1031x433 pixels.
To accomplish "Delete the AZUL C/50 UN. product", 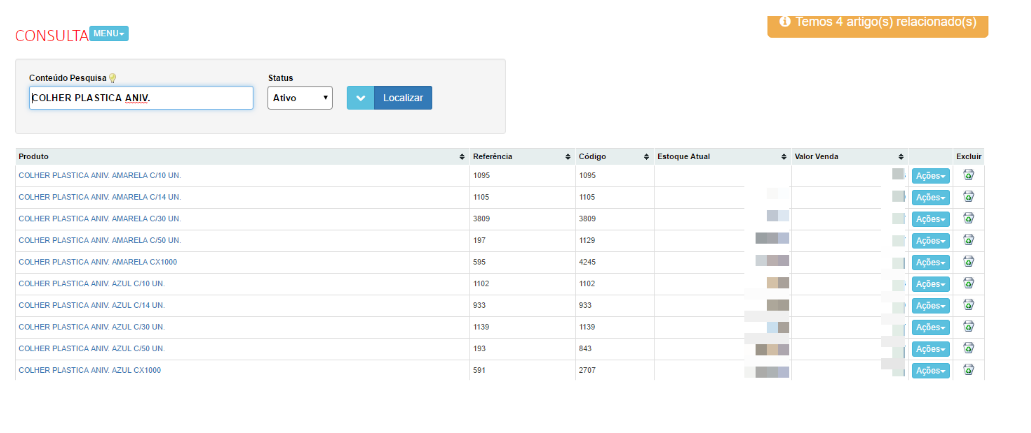I will 968,348.
